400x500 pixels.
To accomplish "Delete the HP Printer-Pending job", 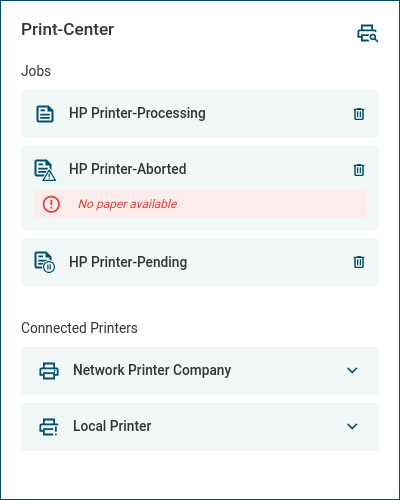I will (359, 262).
